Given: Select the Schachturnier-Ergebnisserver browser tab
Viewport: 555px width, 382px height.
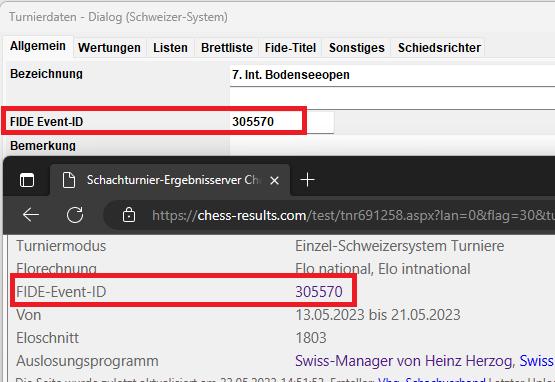Looking at the screenshot, I should [x=170, y=180].
